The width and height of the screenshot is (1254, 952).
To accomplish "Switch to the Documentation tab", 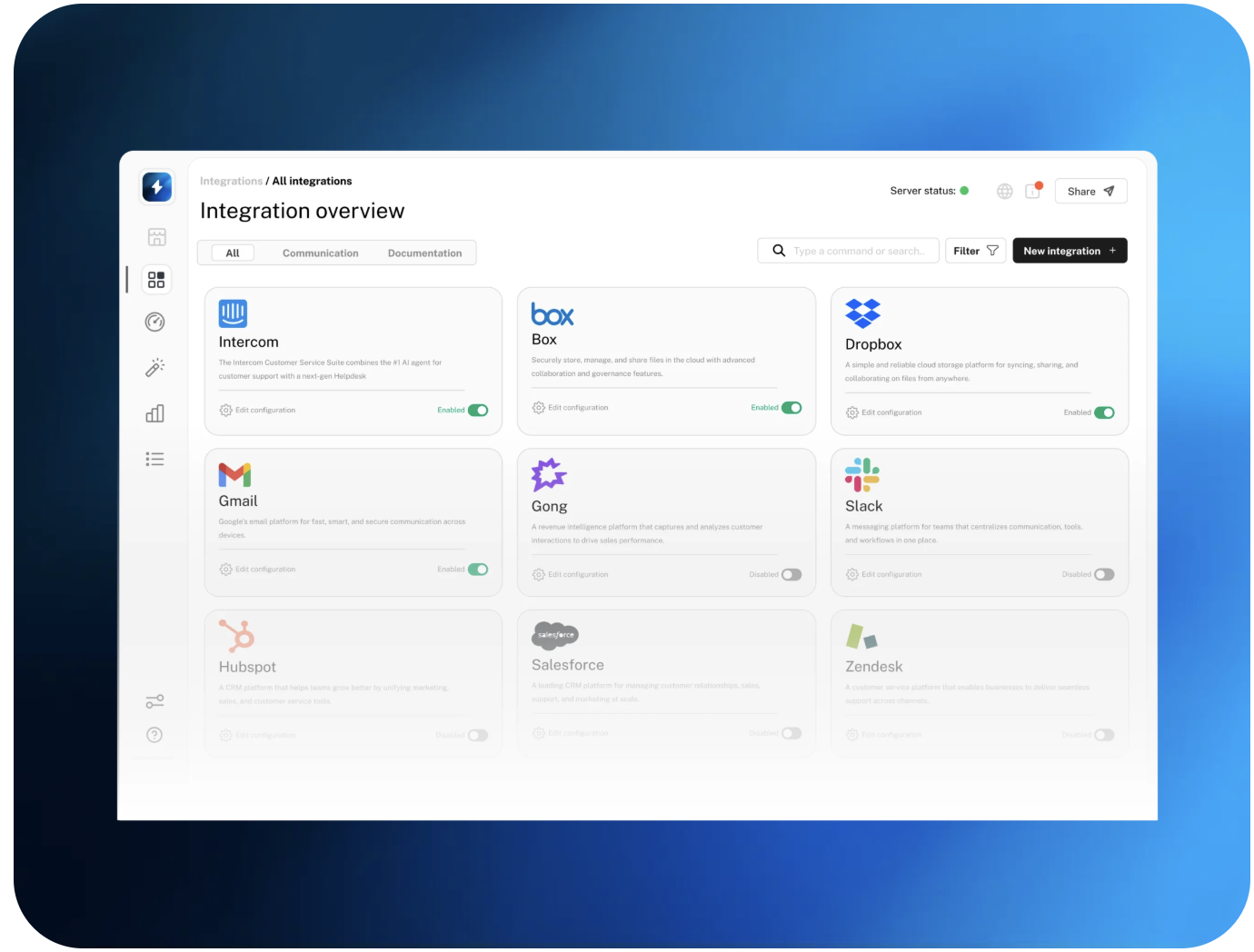I will 424,253.
